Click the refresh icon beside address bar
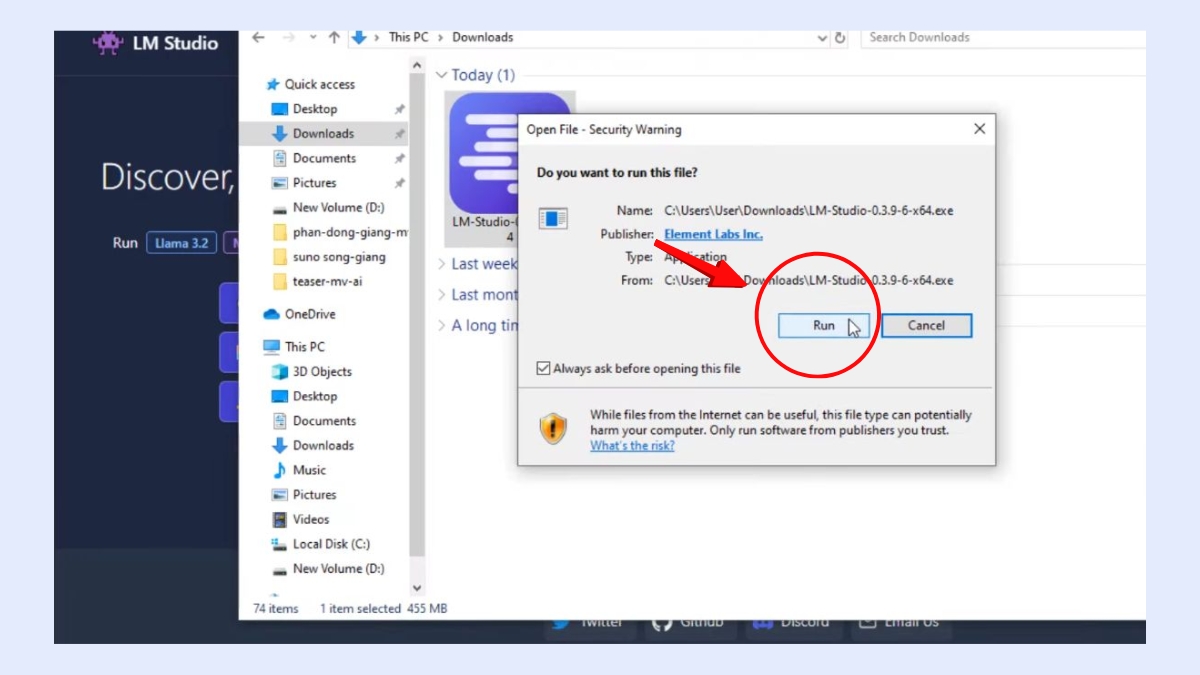The image size is (1200, 675). [840, 38]
